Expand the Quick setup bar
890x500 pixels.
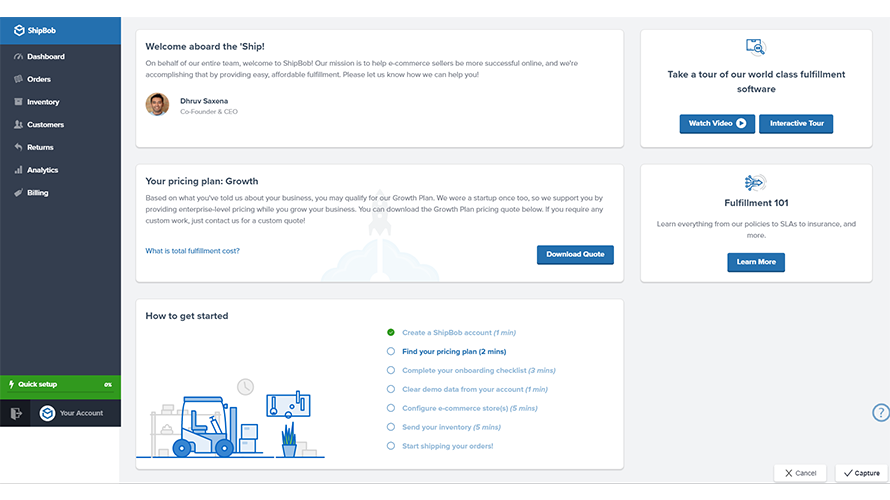point(60,384)
